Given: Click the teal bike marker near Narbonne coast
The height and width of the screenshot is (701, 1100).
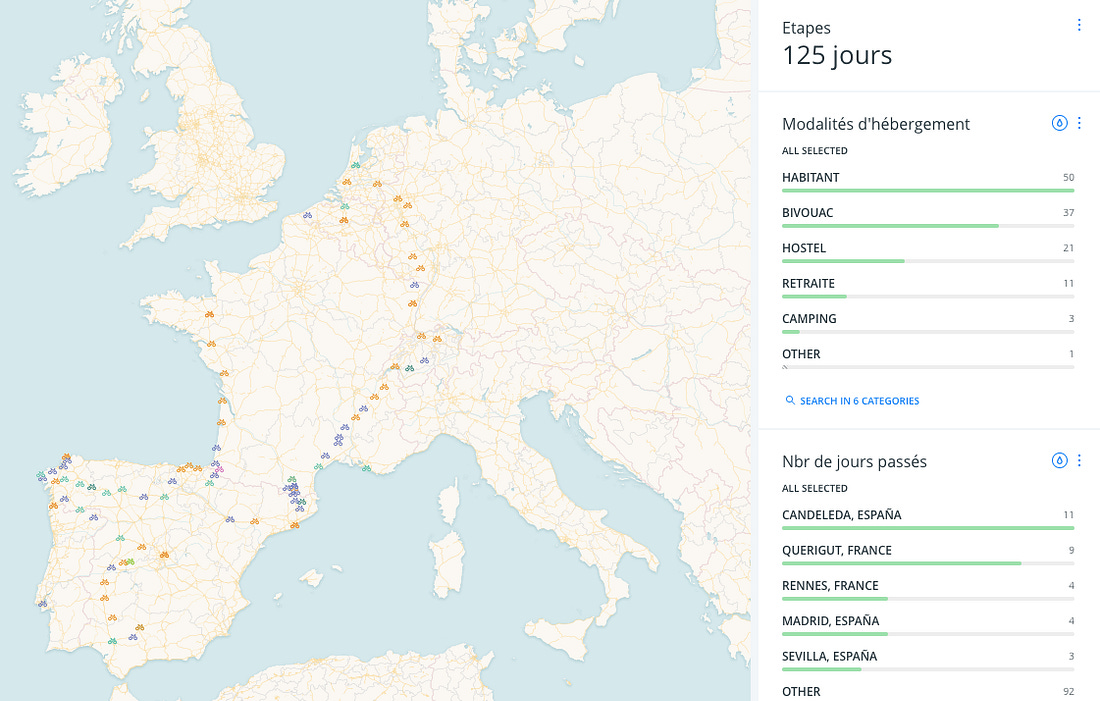Looking at the screenshot, I should tap(318, 467).
